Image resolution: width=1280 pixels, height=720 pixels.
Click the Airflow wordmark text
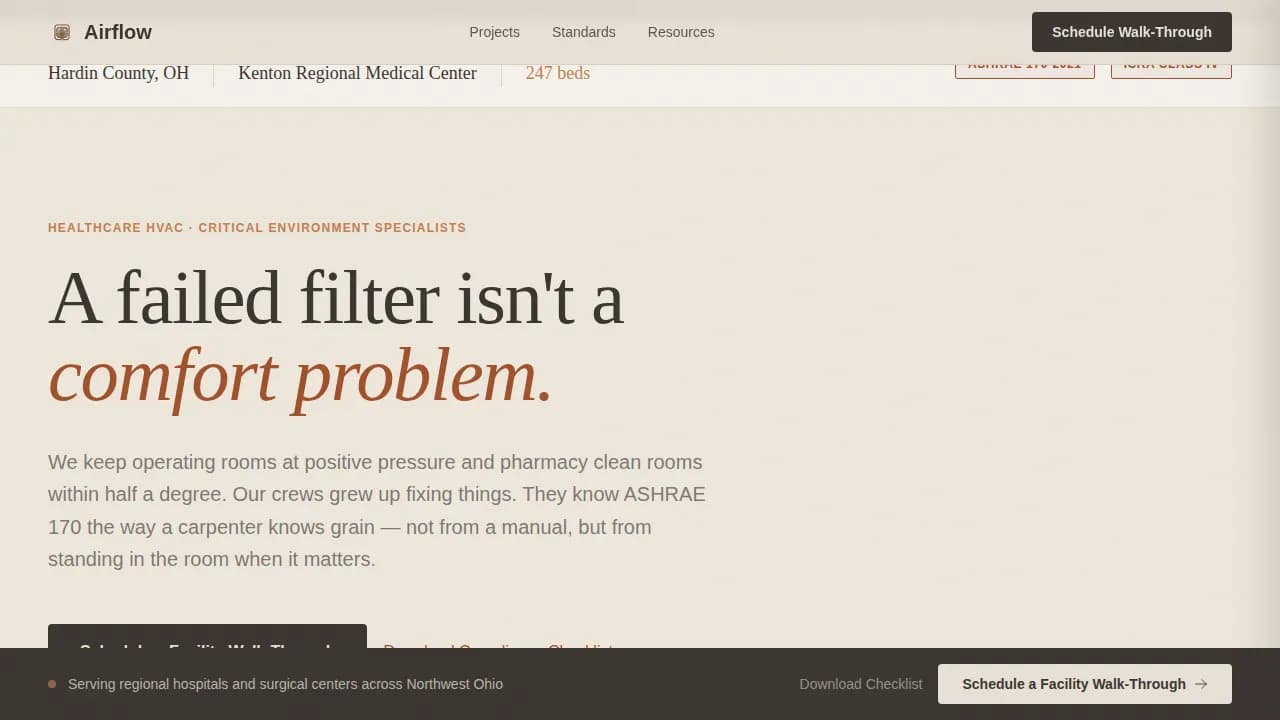118,31
